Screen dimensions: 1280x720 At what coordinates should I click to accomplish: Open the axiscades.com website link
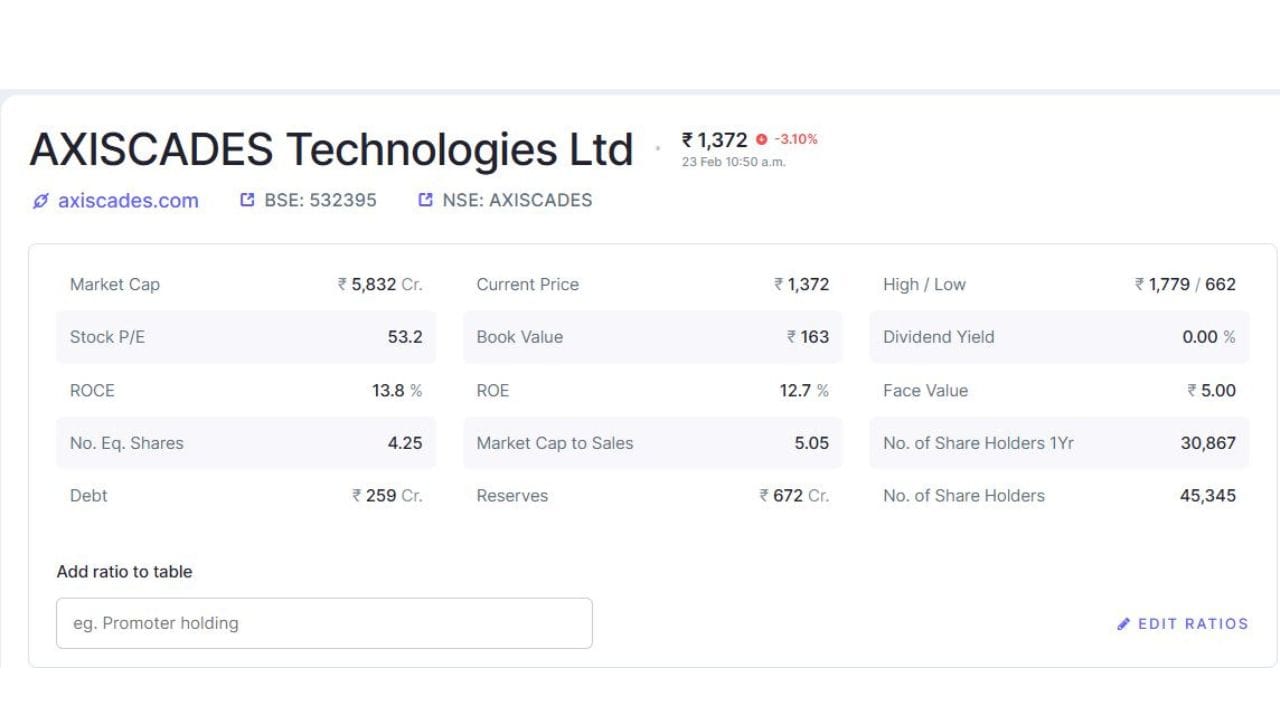(128, 201)
